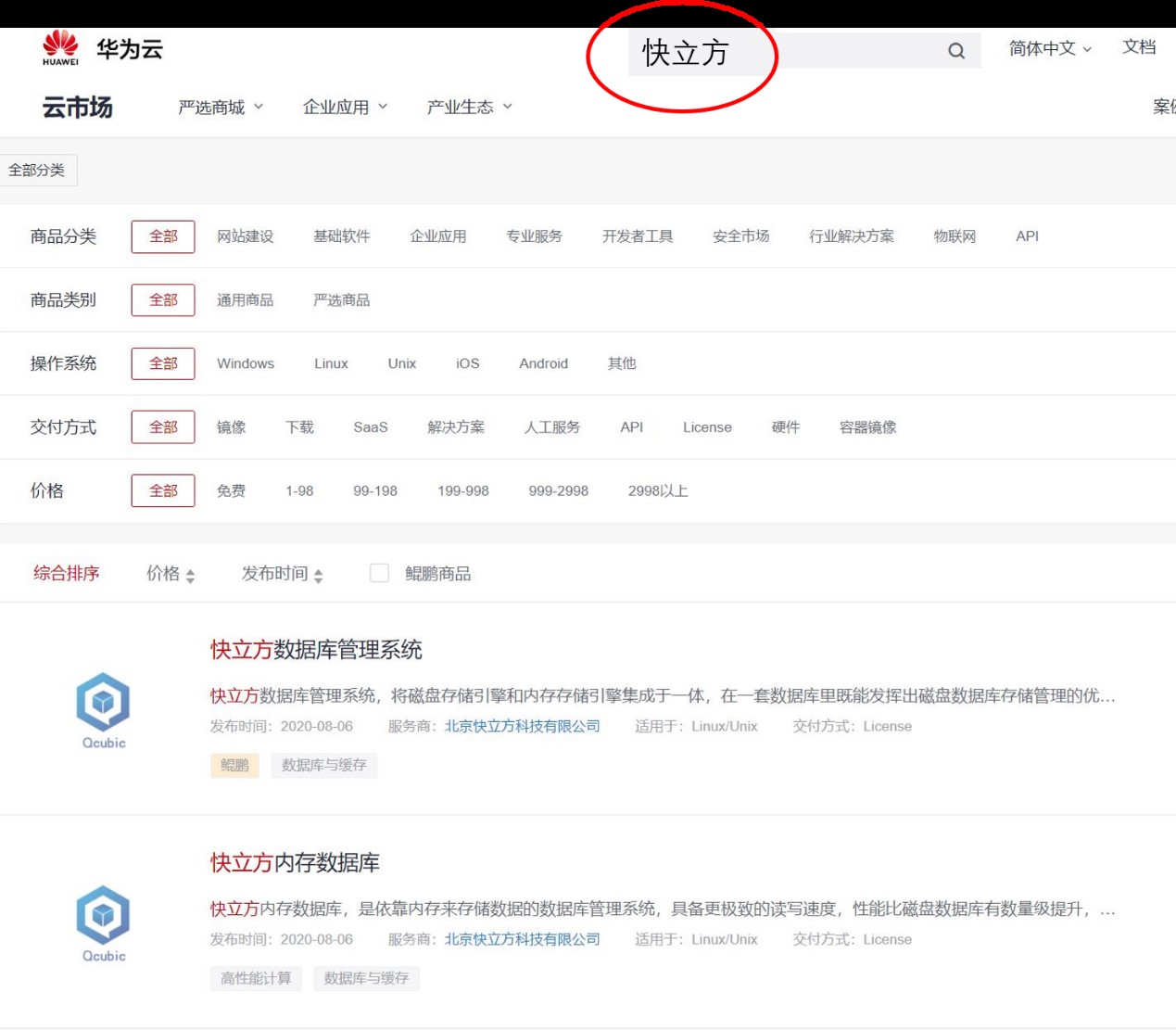Filter price range 199-998
Viewport: 1176px width, 1030px height.
pyautogui.click(x=463, y=491)
